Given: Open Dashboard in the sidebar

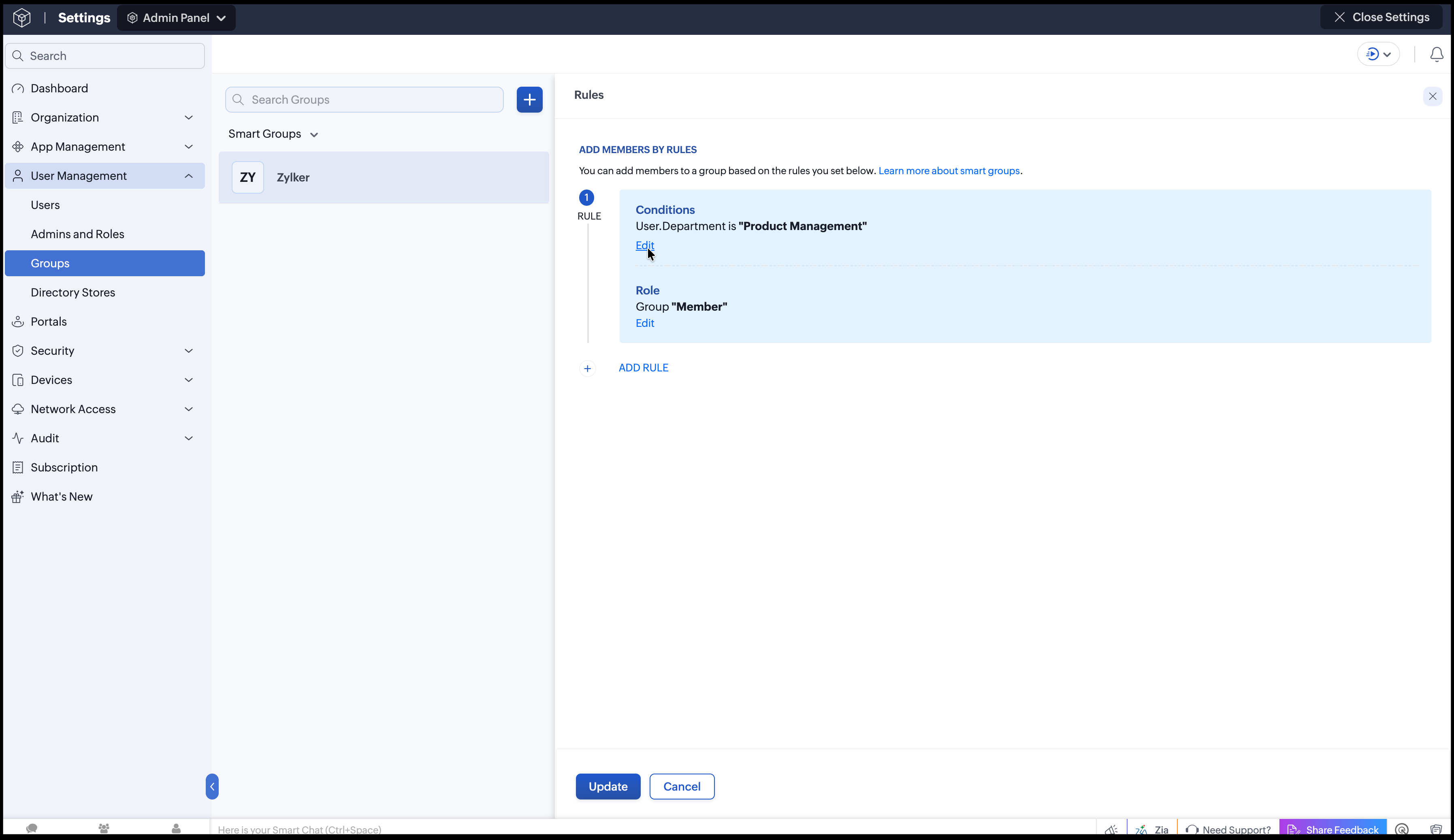Looking at the screenshot, I should click(x=105, y=88).
